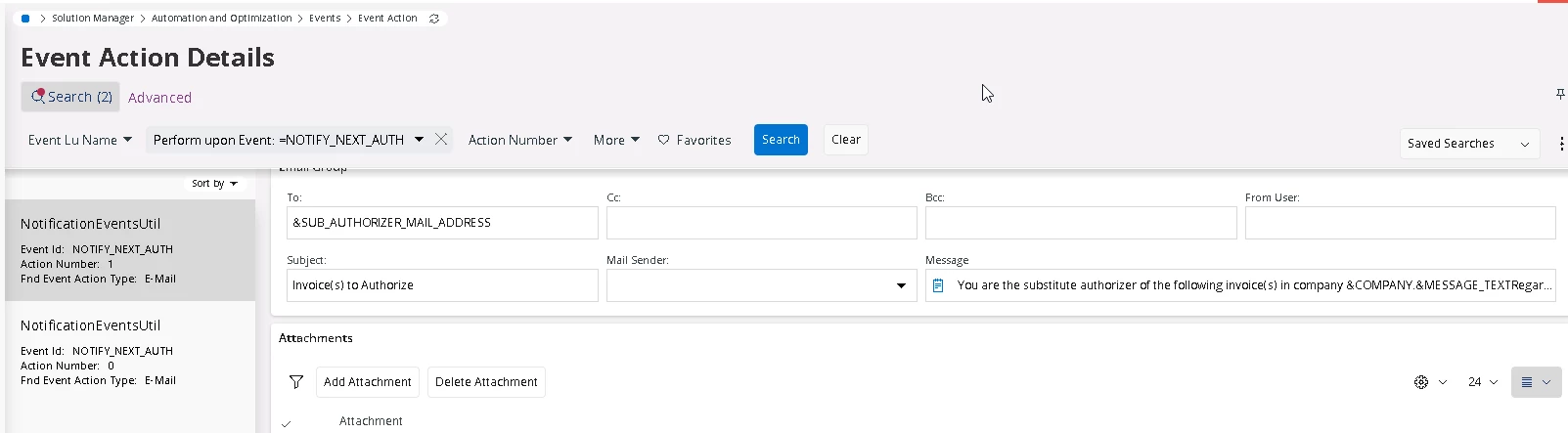Open the Saved Searches dropdown
1568x433 pixels.
pos(1468,144)
